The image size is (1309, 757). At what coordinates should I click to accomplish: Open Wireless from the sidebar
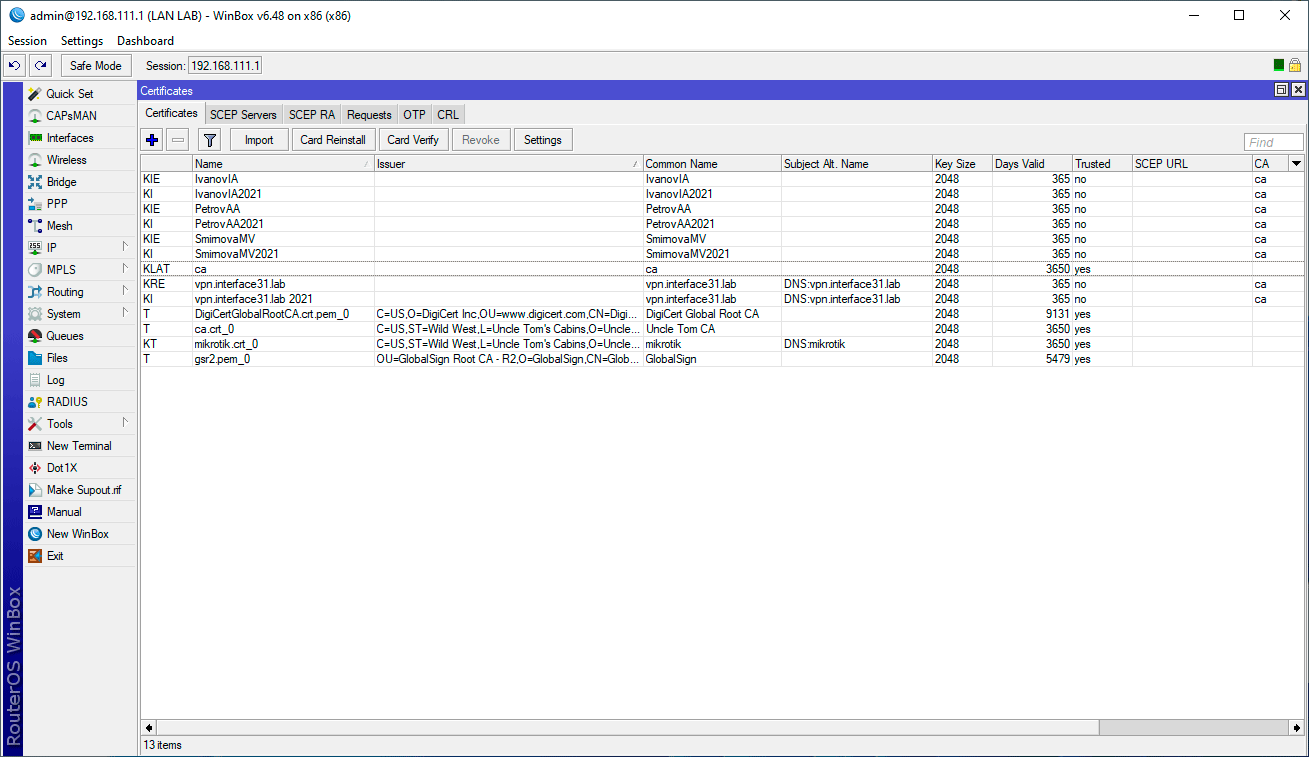[66, 160]
